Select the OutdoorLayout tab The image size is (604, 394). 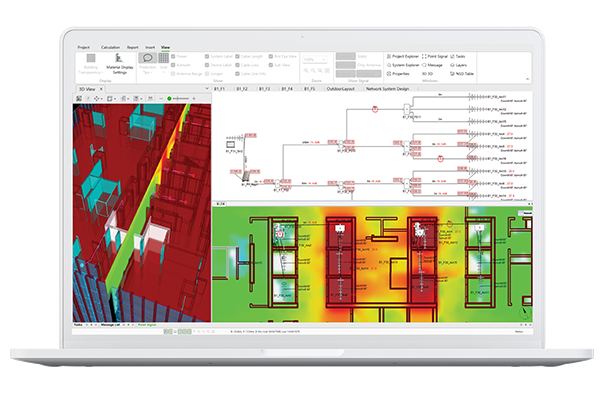pyautogui.click(x=341, y=89)
